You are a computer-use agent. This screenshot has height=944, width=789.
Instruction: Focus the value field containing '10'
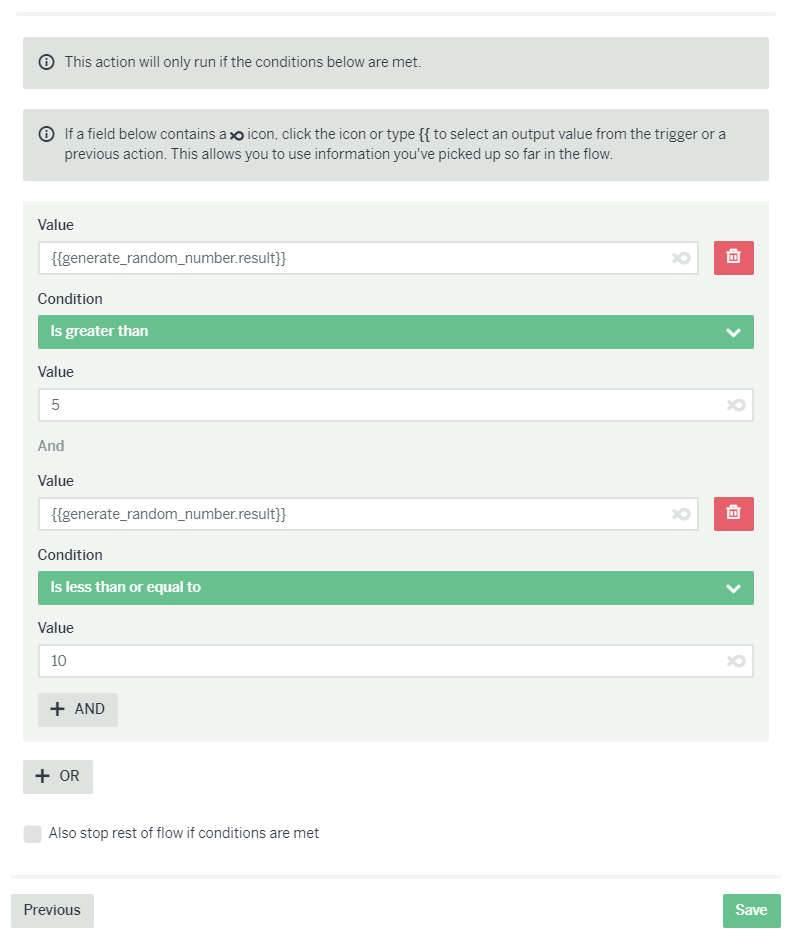pos(380,661)
